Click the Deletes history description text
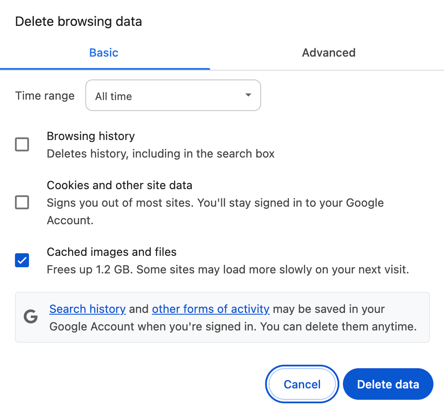 click(x=160, y=154)
